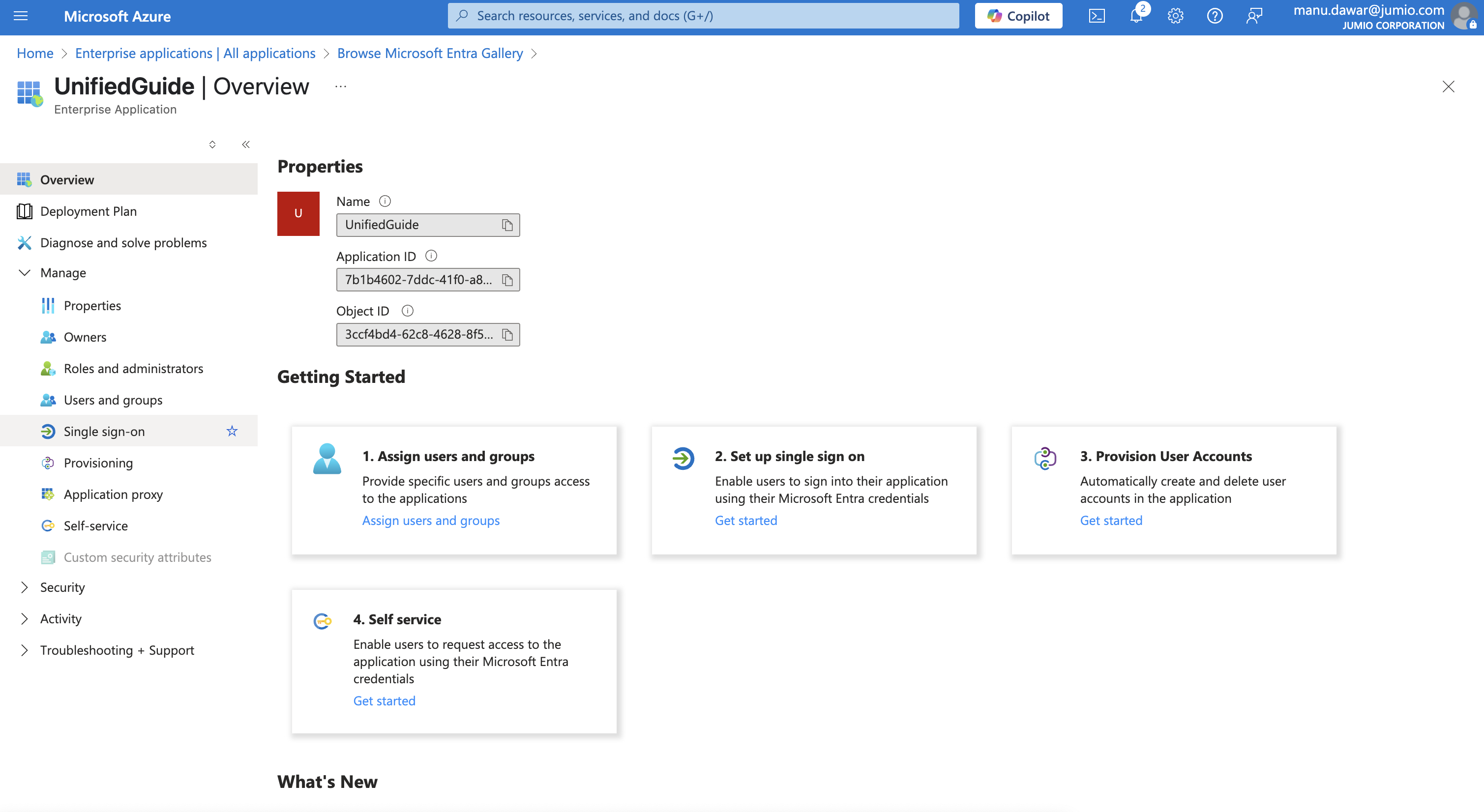Select Users and groups menu item
Screen dimensions: 1484x812
coord(113,400)
